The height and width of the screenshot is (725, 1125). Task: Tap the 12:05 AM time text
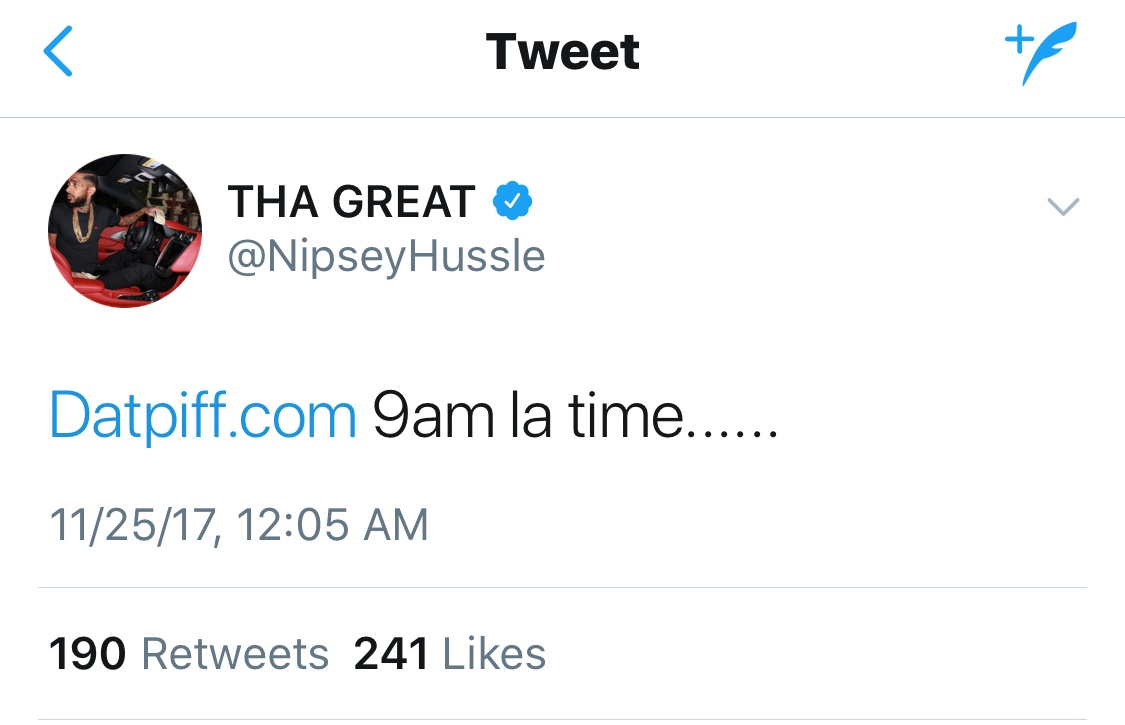coord(333,525)
